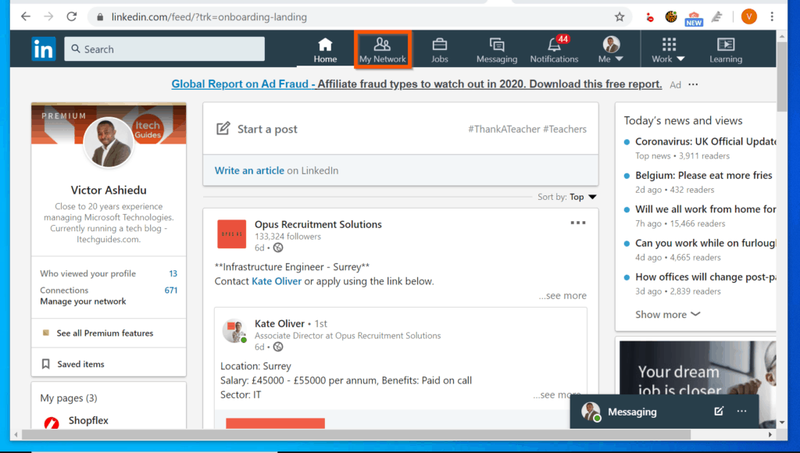Expand the Me profile dropdown
800x453 pixels.
pyautogui.click(x=611, y=50)
